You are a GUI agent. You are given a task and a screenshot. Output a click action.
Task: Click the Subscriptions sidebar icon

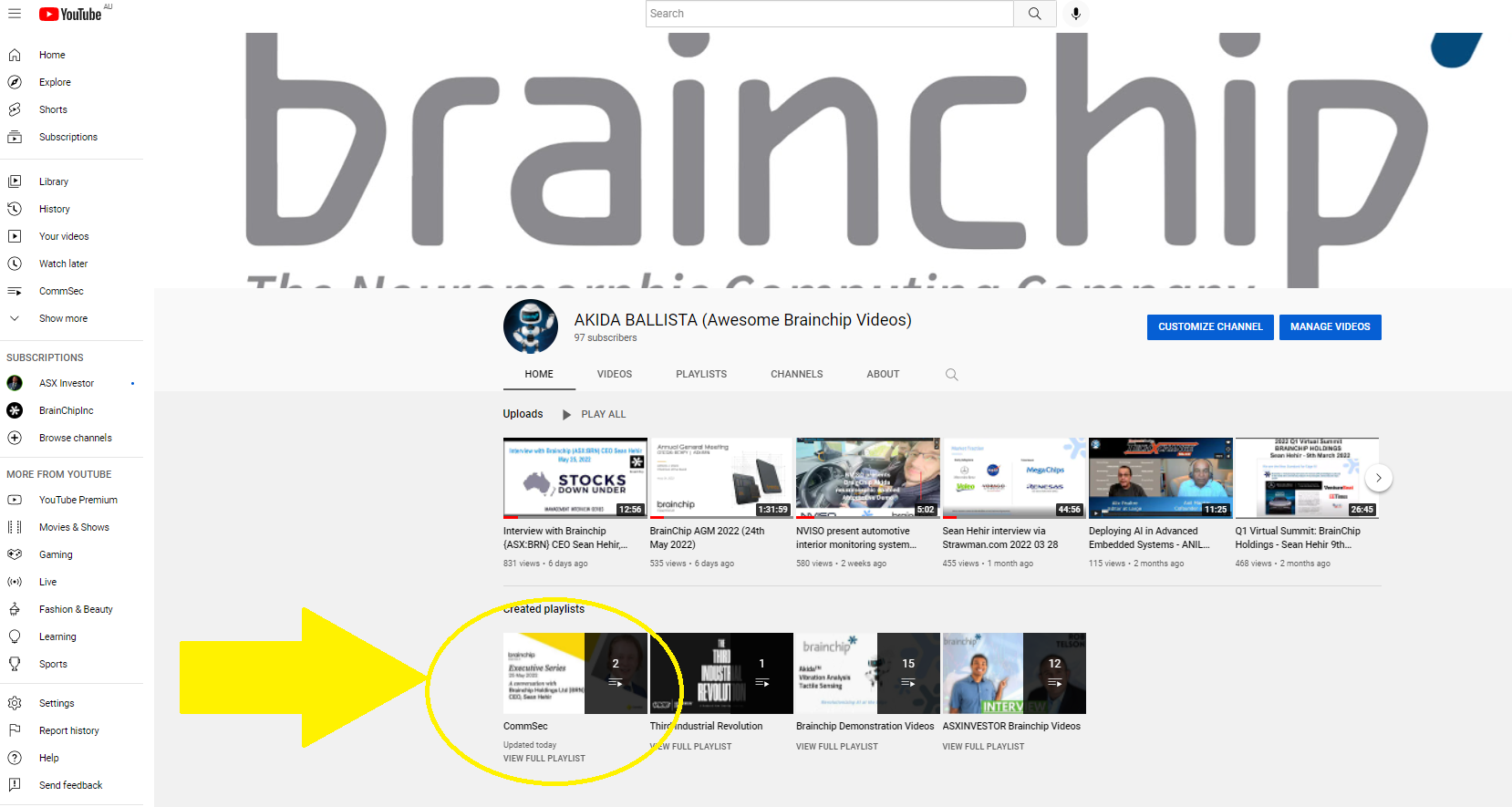[x=15, y=137]
